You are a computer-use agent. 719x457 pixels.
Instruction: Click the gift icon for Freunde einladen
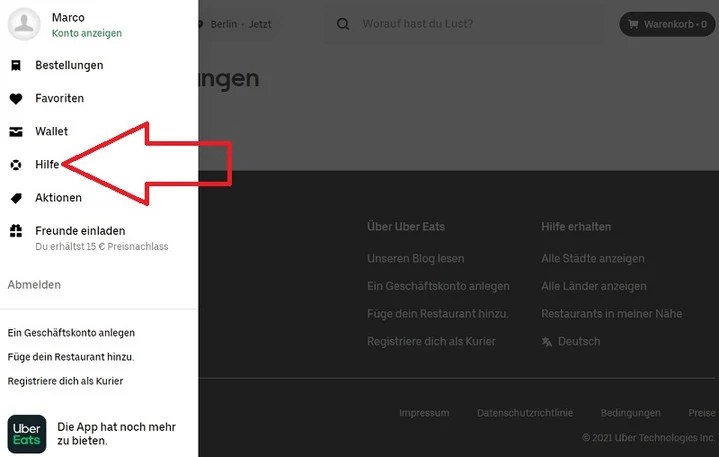[16, 231]
